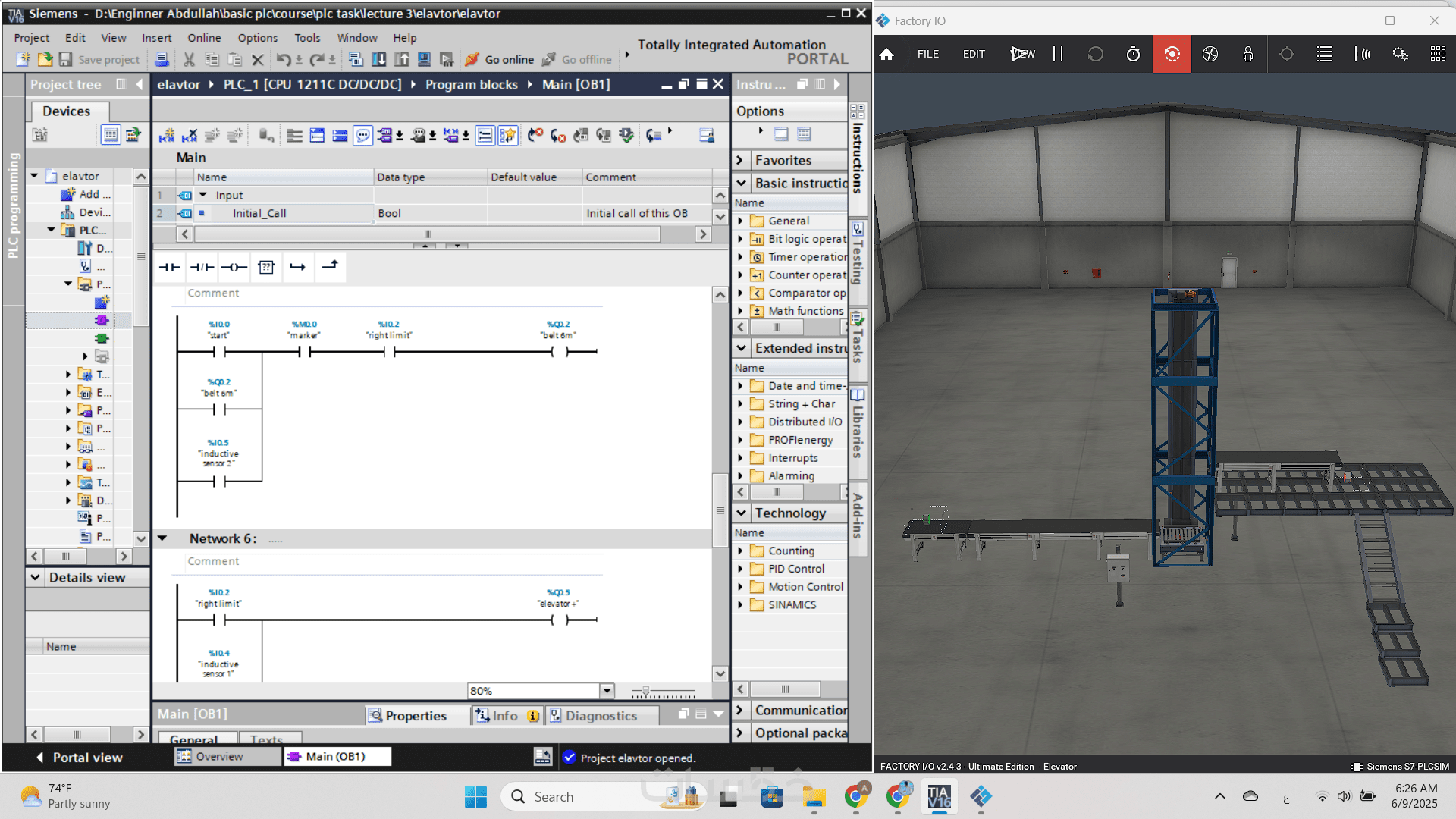Expand the Favorites section
The image size is (1456, 819).
[x=740, y=160]
